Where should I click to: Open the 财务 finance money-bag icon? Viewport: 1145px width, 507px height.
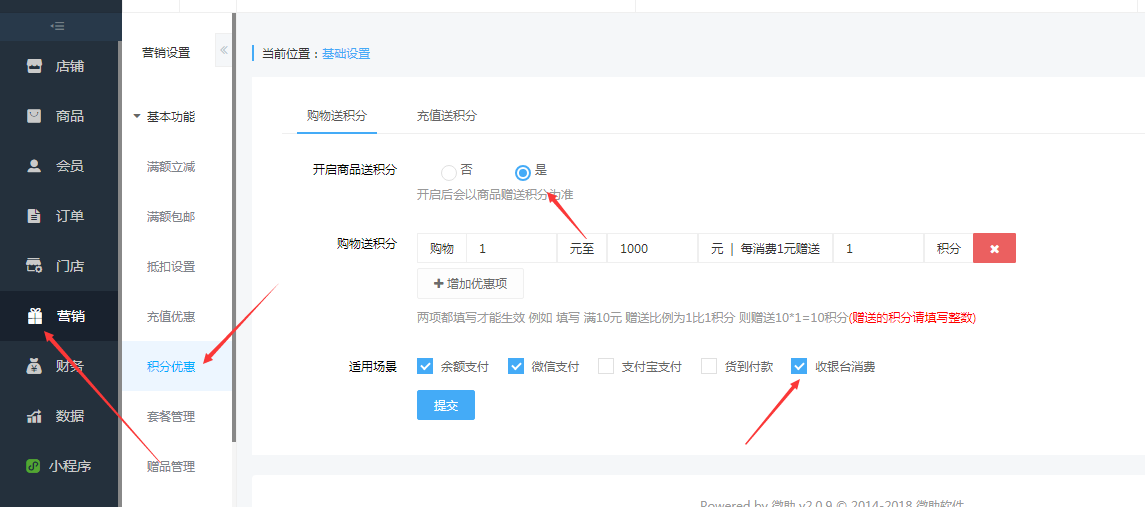(35, 366)
